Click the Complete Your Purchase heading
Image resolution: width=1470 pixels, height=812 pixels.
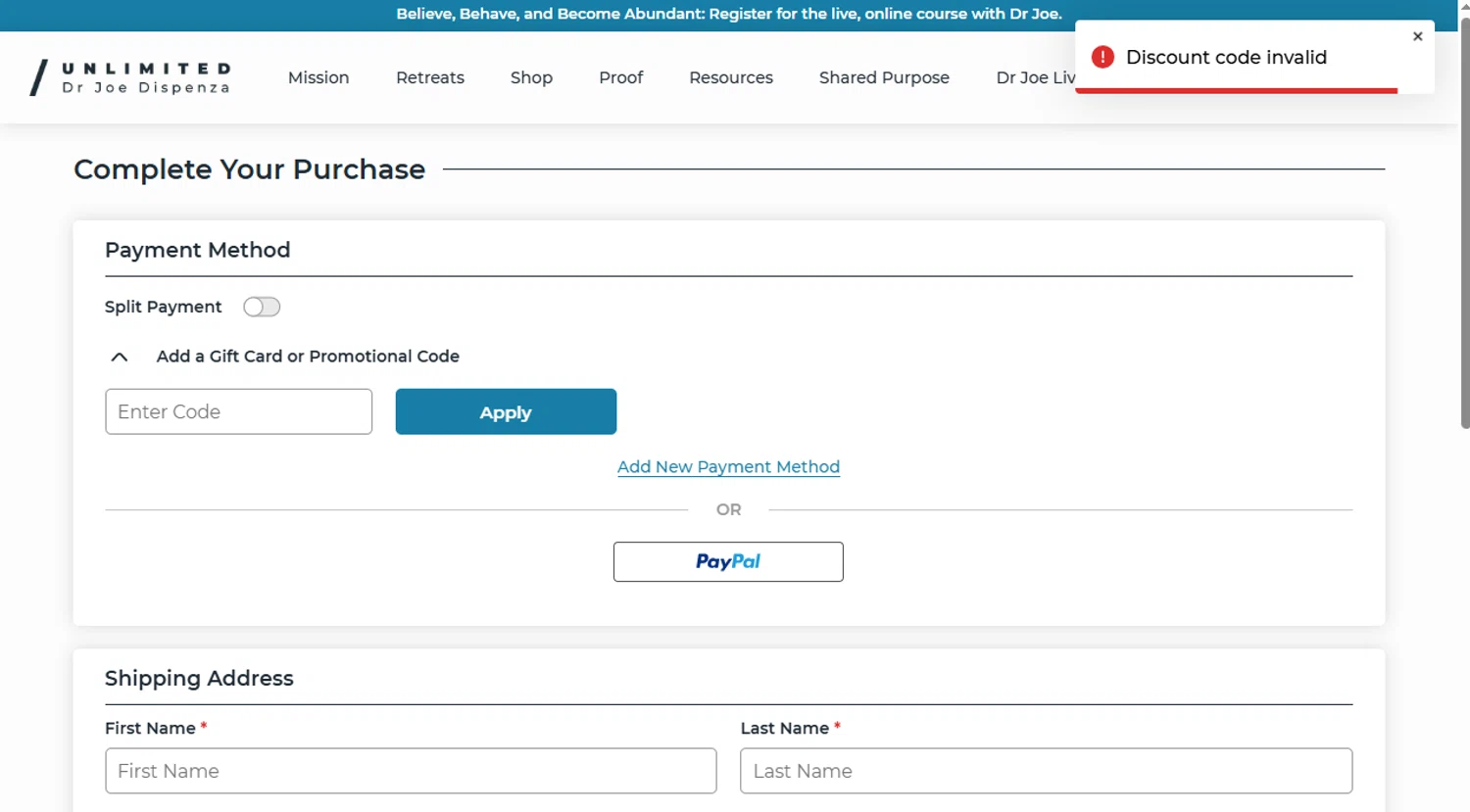pos(249,169)
